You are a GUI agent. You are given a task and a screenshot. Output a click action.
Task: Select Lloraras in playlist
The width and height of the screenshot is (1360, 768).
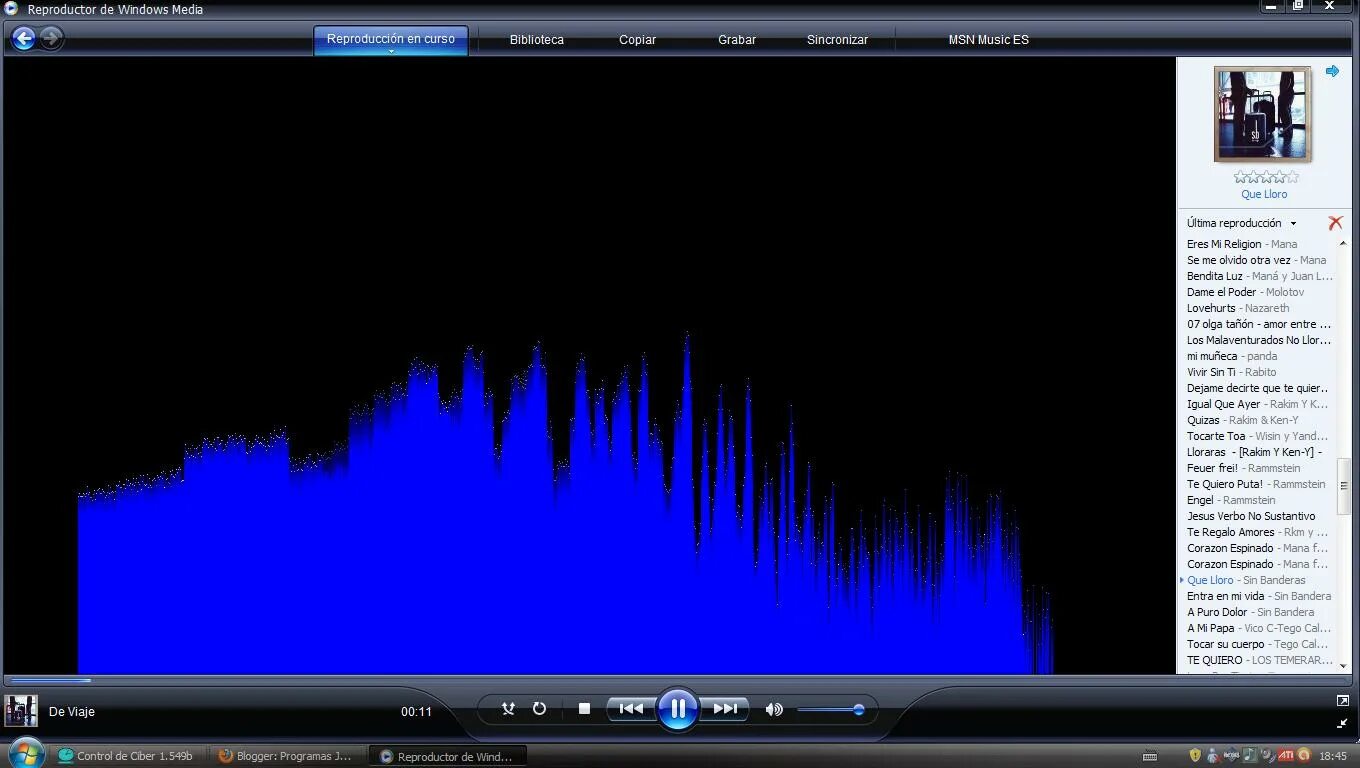click(x=1260, y=452)
